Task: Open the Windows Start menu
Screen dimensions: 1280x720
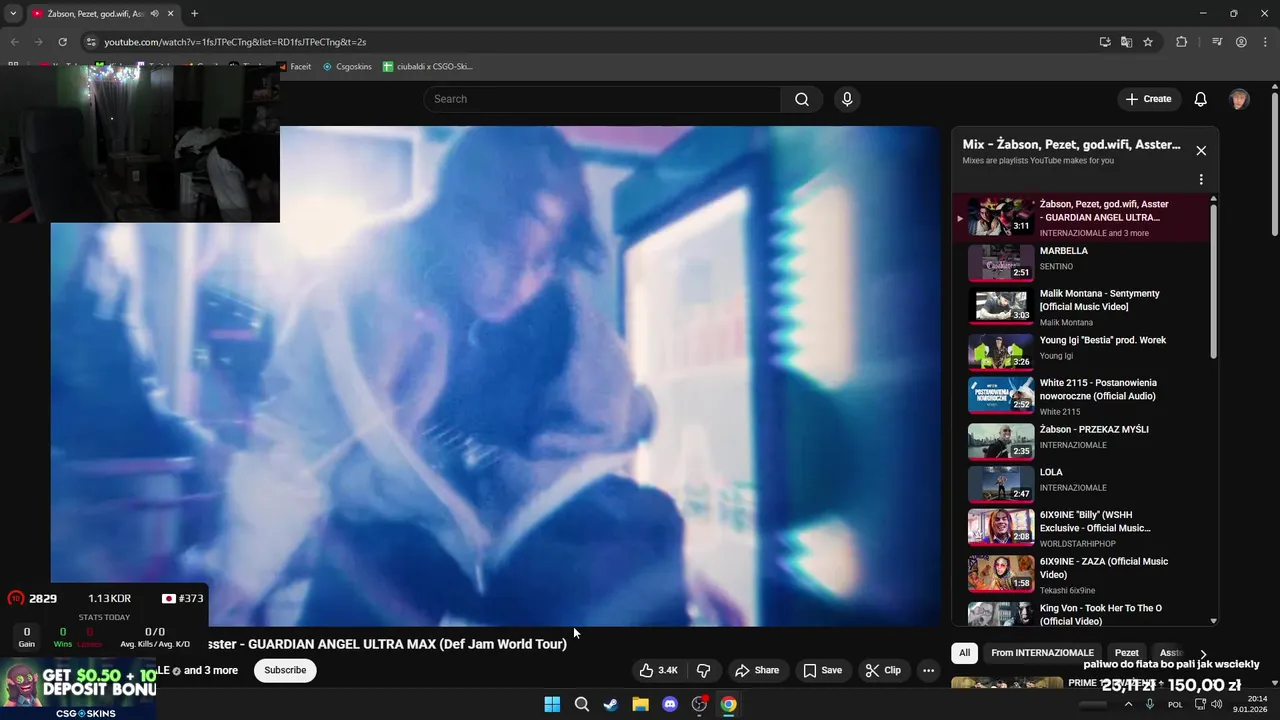Action: click(x=552, y=704)
